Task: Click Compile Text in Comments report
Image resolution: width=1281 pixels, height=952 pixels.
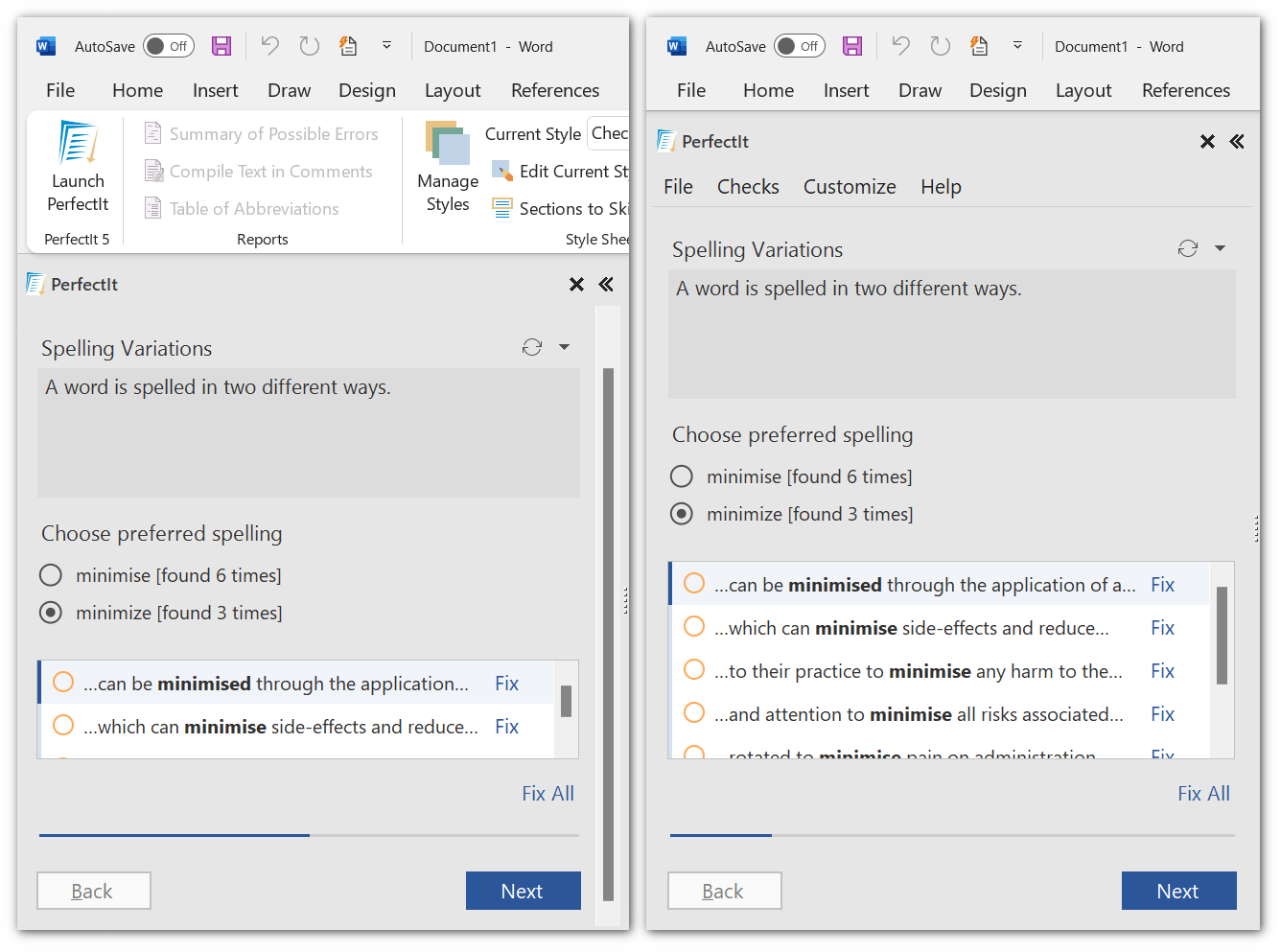Action: point(258,172)
